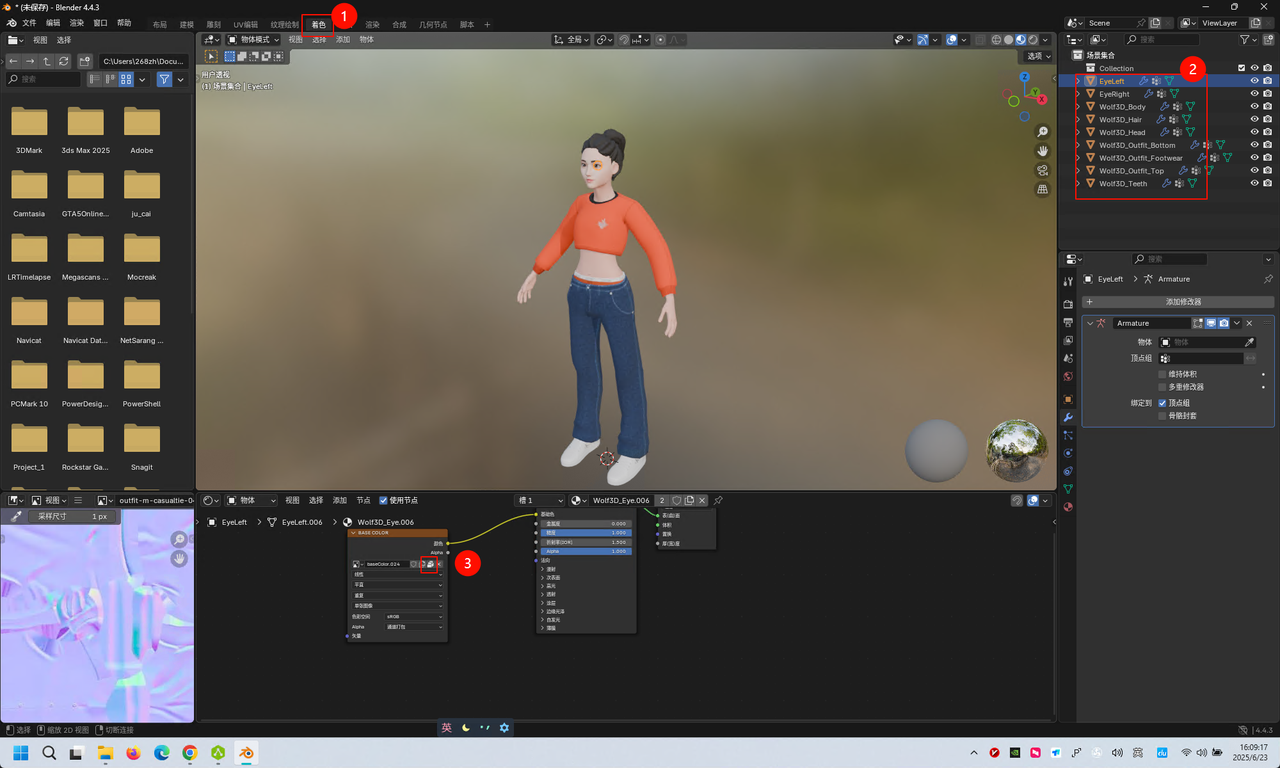Click the zoom magnifier gizmo in viewport
Image resolution: width=1280 pixels, height=768 pixels.
pyautogui.click(x=1042, y=132)
